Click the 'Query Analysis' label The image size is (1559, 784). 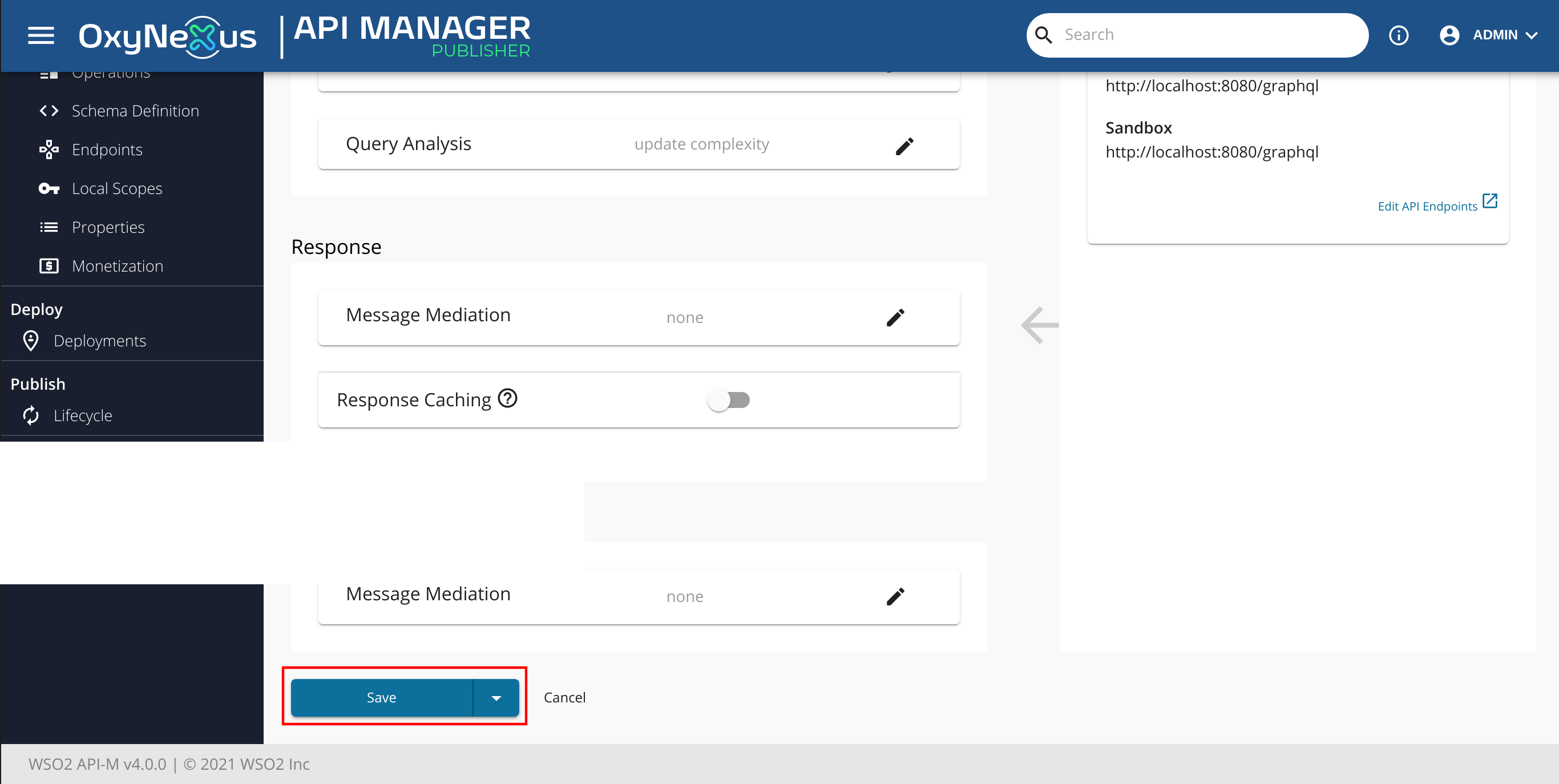tap(408, 144)
